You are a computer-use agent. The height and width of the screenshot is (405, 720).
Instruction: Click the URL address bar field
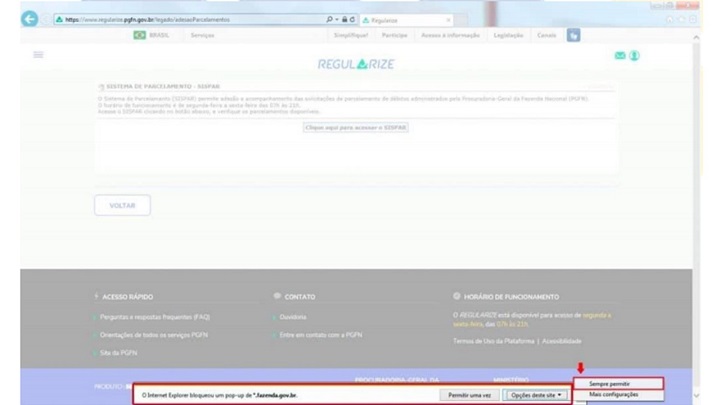coord(200,19)
